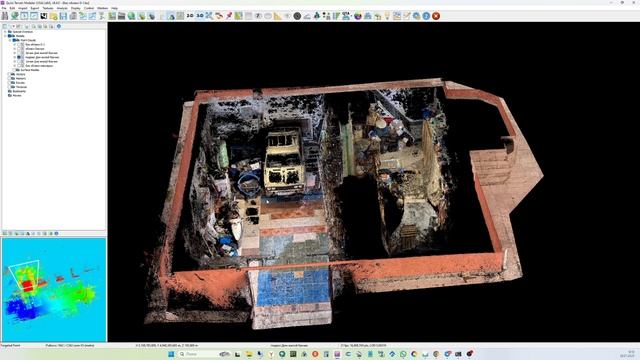Click the light bulb lighting icon
This screenshot has height=360, width=640.
pyautogui.click(x=387, y=16)
